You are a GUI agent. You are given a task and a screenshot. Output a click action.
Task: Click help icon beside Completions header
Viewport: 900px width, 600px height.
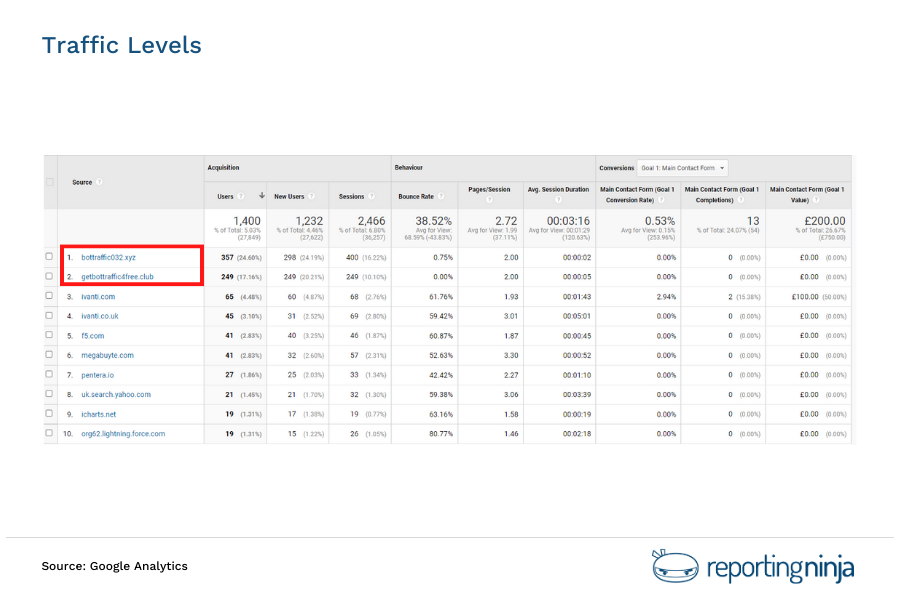pos(740,200)
